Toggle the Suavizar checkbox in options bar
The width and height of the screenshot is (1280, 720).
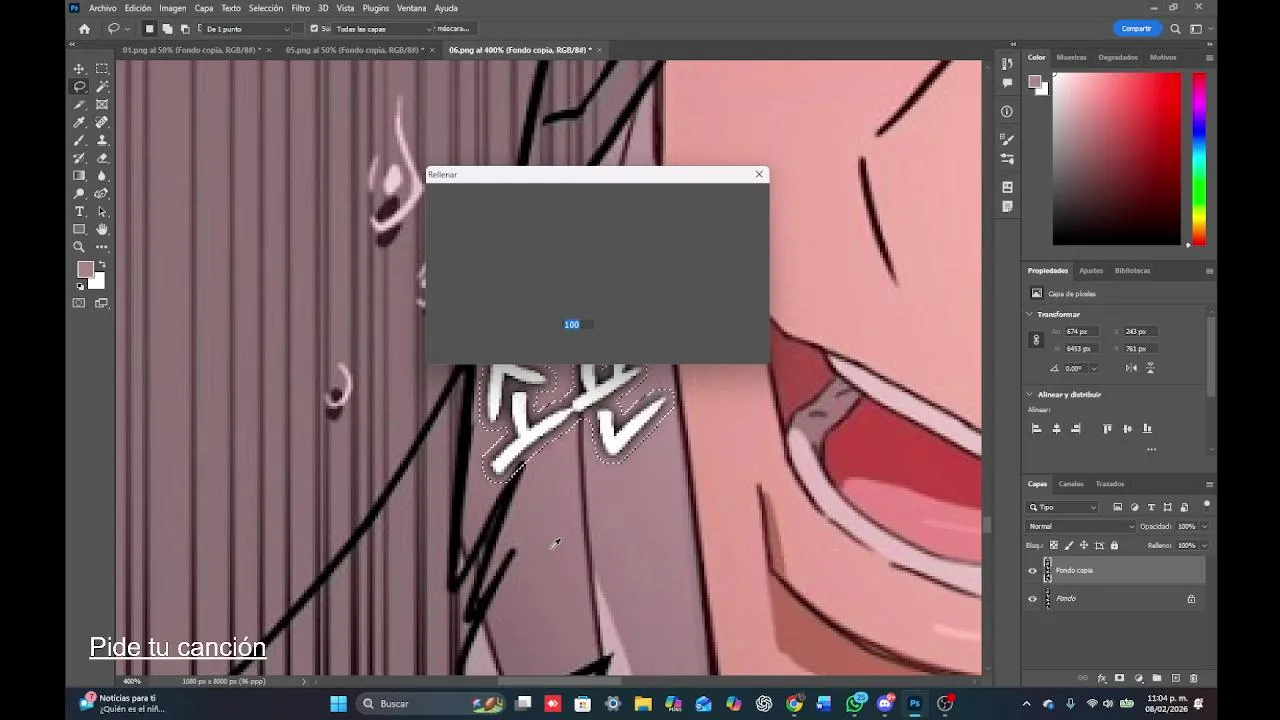(314, 29)
